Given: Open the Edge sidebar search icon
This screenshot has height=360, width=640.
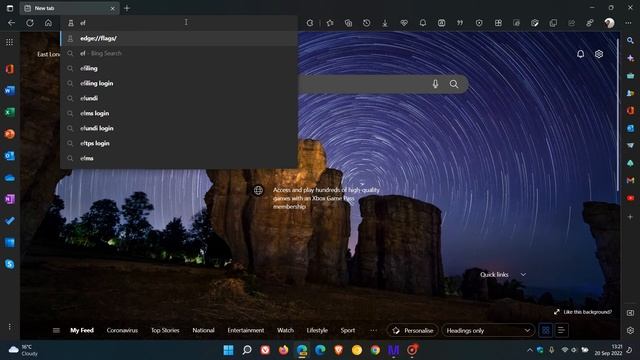Looking at the screenshot, I should (x=630, y=40).
